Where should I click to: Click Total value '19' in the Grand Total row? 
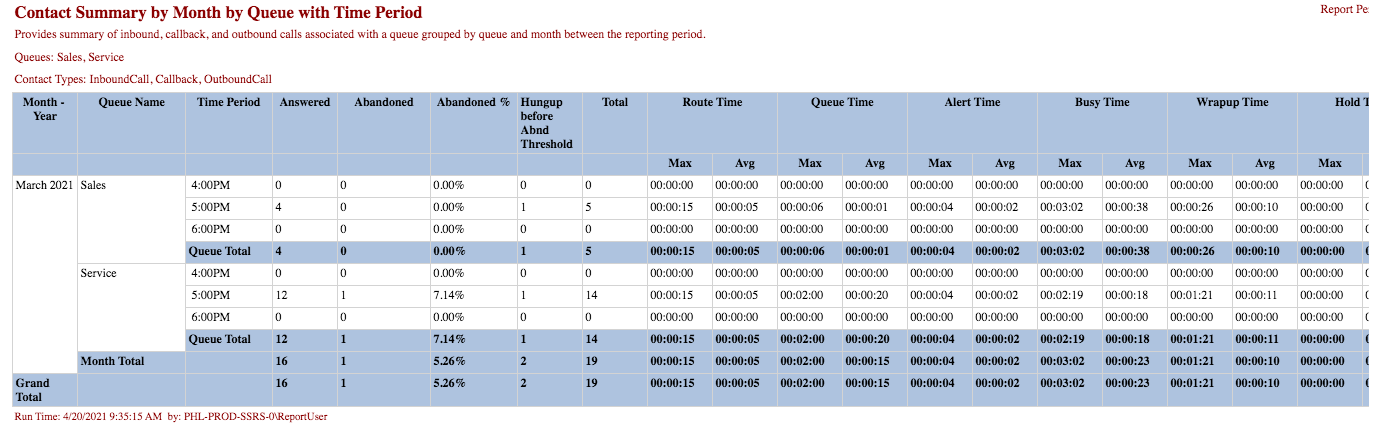592,383
